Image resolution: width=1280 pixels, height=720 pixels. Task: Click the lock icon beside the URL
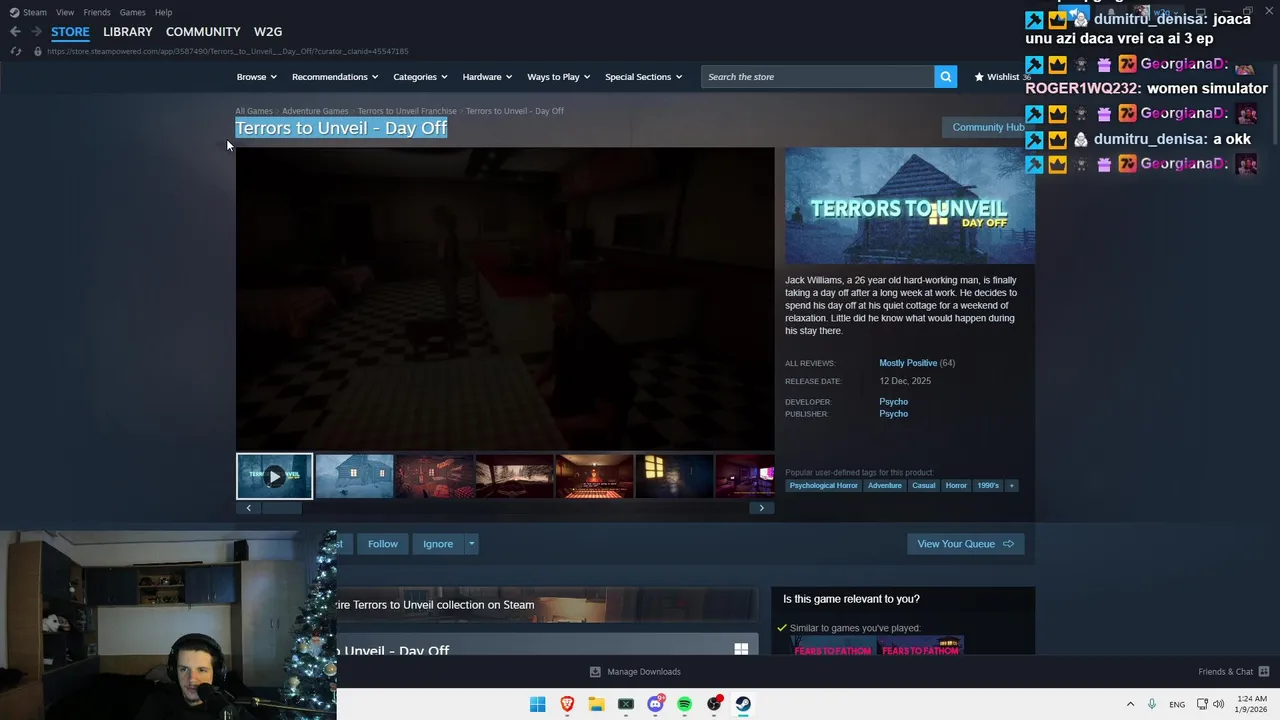pos(37,51)
